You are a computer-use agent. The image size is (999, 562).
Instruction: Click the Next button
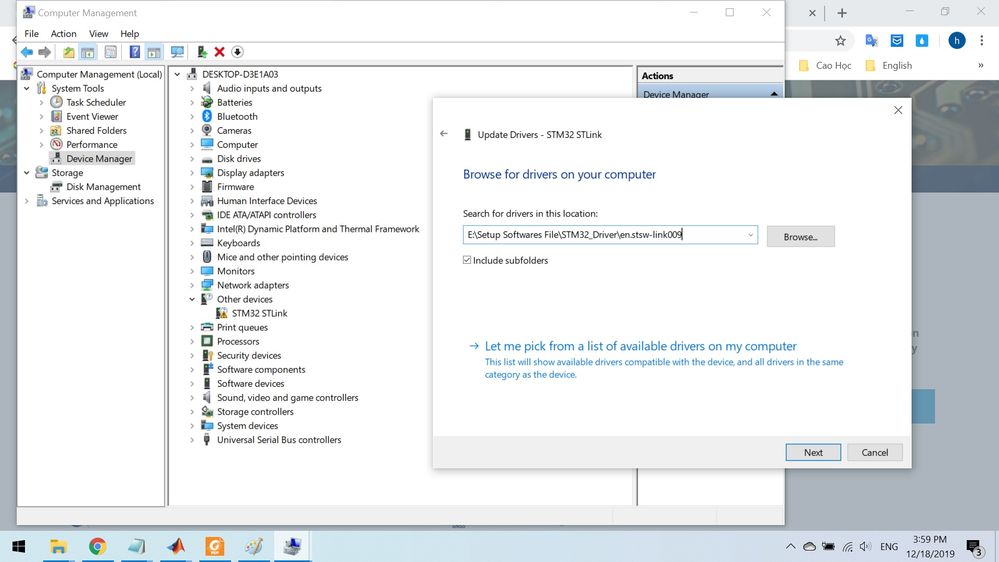[x=813, y=452]
